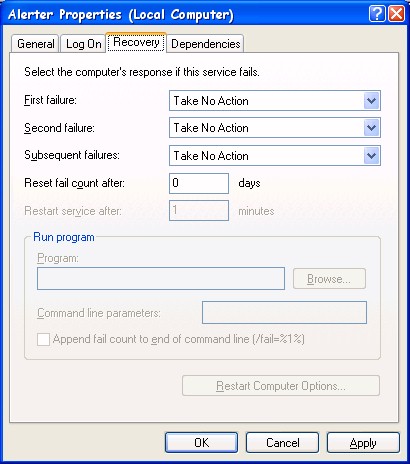Click the First failure Take No Action text

[x=211, y=101]
